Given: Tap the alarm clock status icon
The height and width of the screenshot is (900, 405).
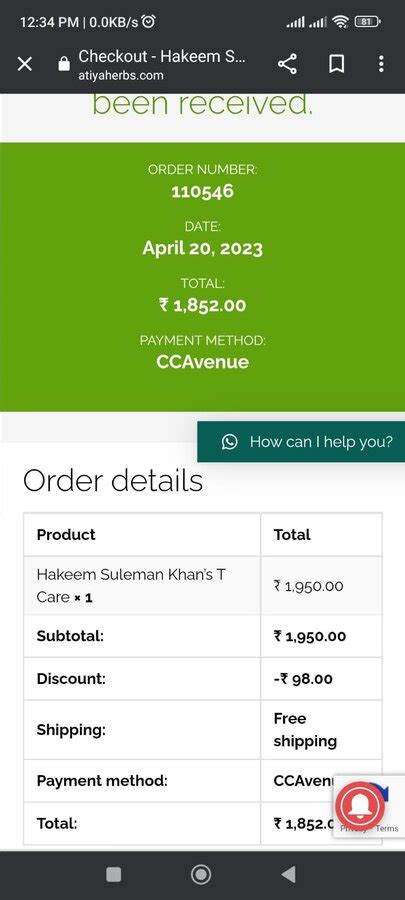Looking at the screenshot, I should [149, 22].
